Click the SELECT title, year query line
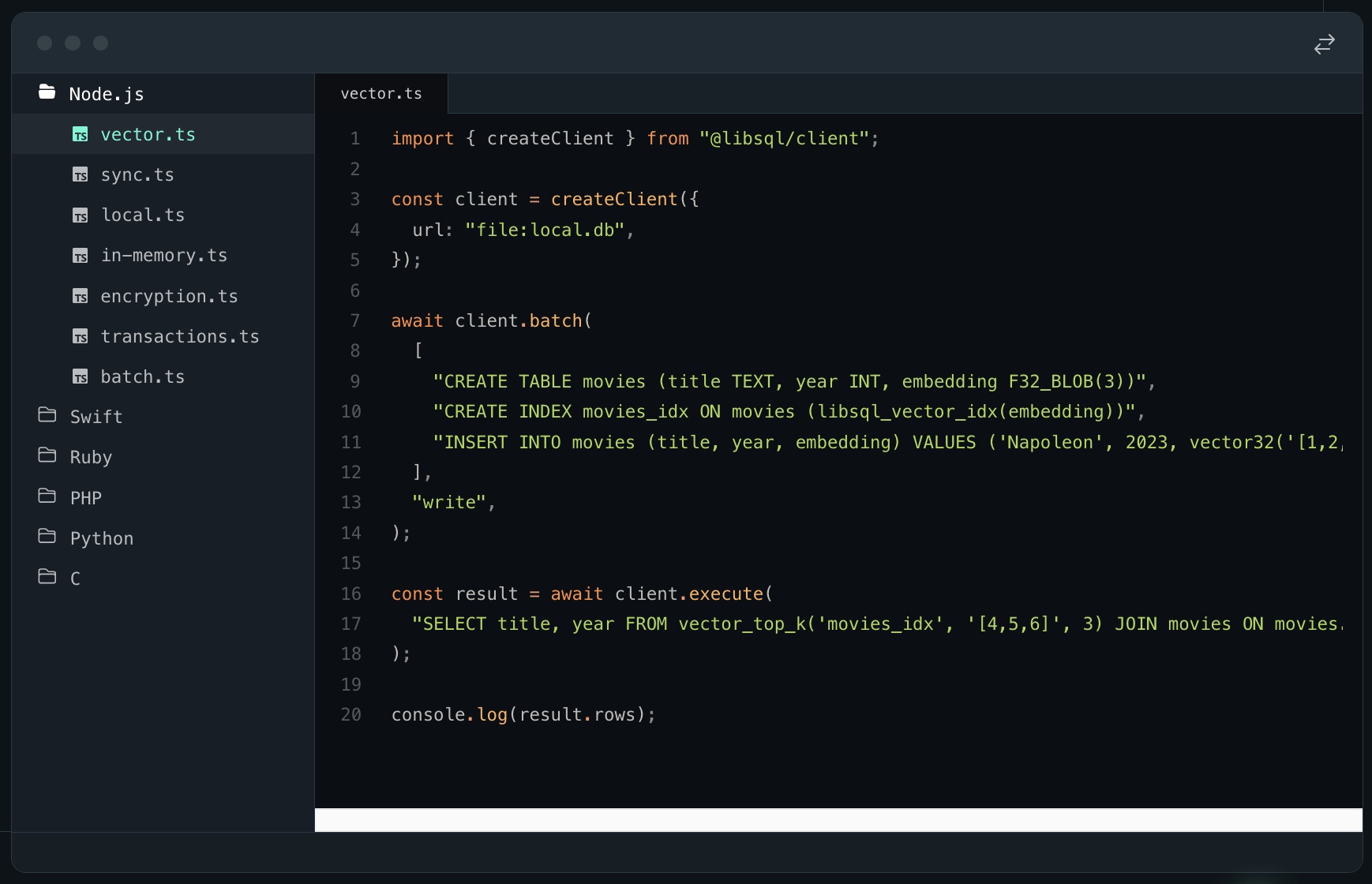 pyautogui.click(x=877, y=624)
